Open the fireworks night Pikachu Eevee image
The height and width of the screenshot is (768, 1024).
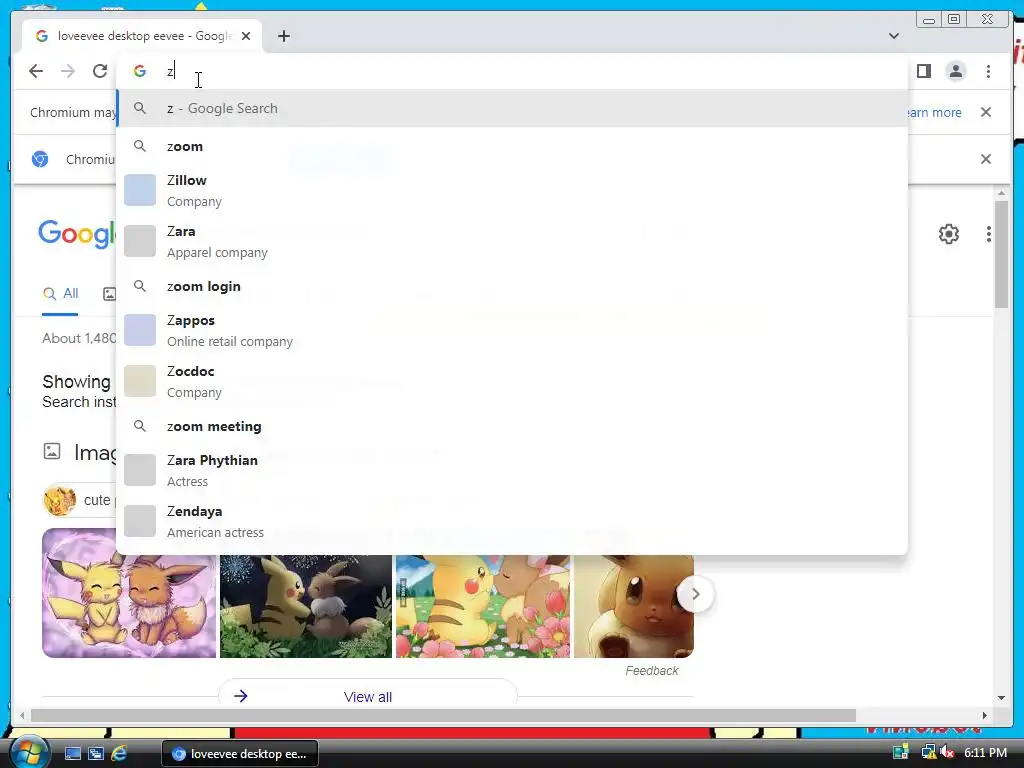point(306,606)
